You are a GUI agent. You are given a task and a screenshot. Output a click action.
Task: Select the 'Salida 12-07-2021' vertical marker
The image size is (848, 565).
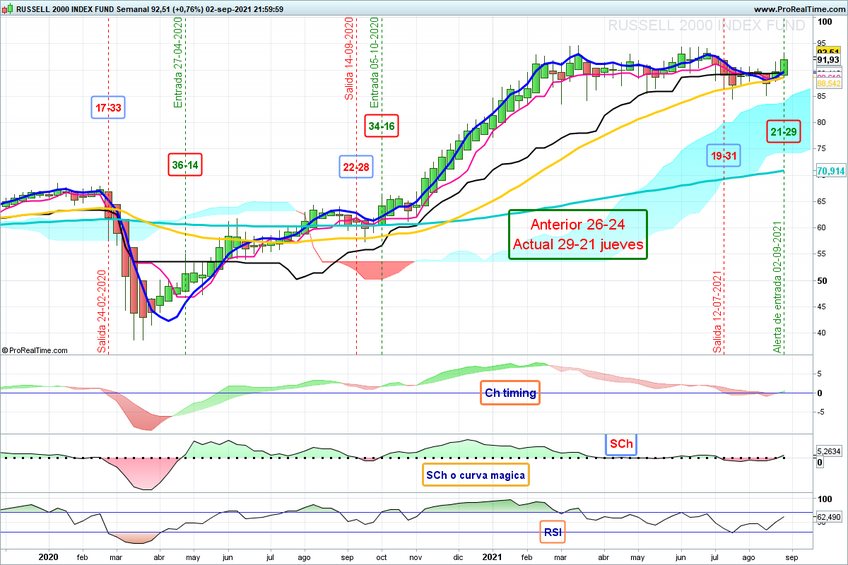point(717,312)
